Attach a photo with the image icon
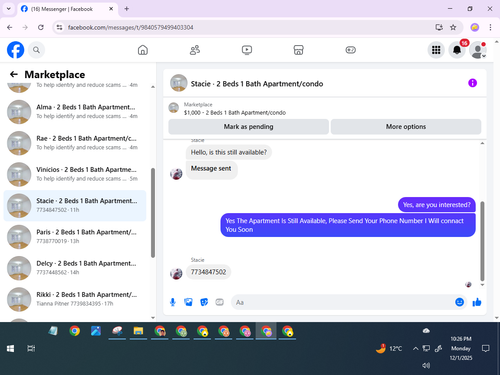The width and height of the screenshot is (500, 375). click(x=188, y=302)
